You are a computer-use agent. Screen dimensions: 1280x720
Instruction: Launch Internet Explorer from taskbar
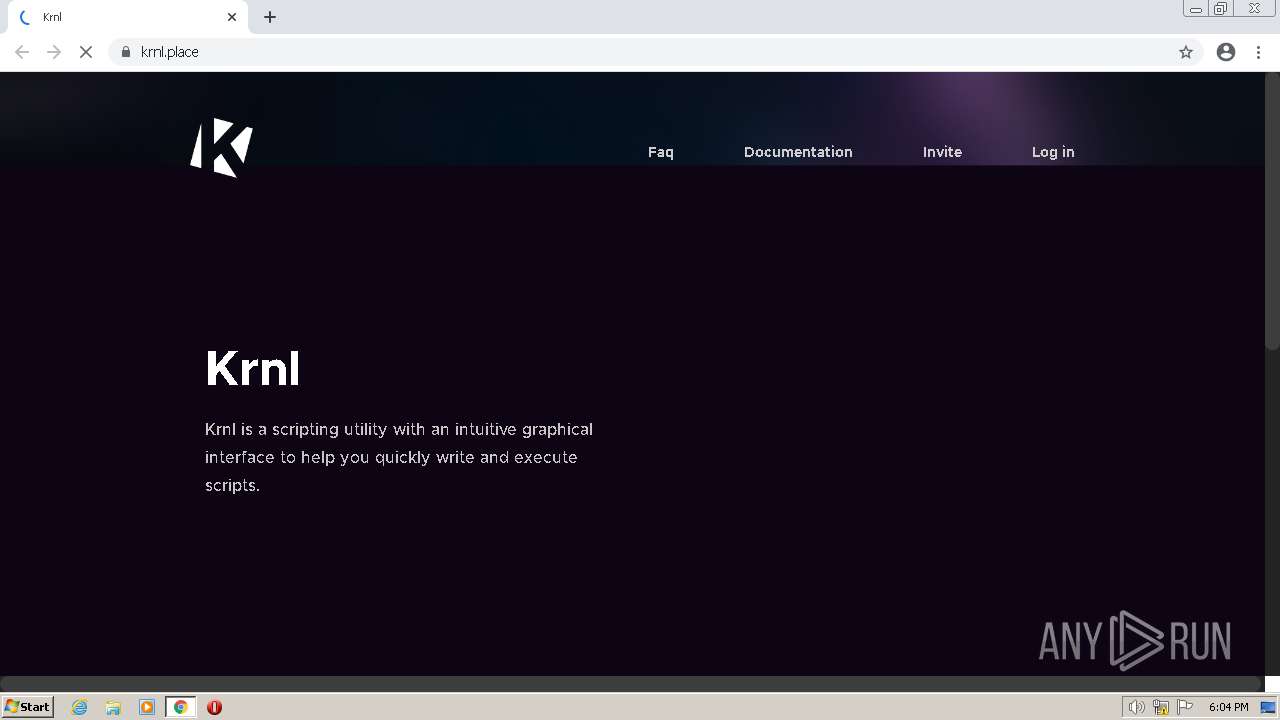coord(80,707)
